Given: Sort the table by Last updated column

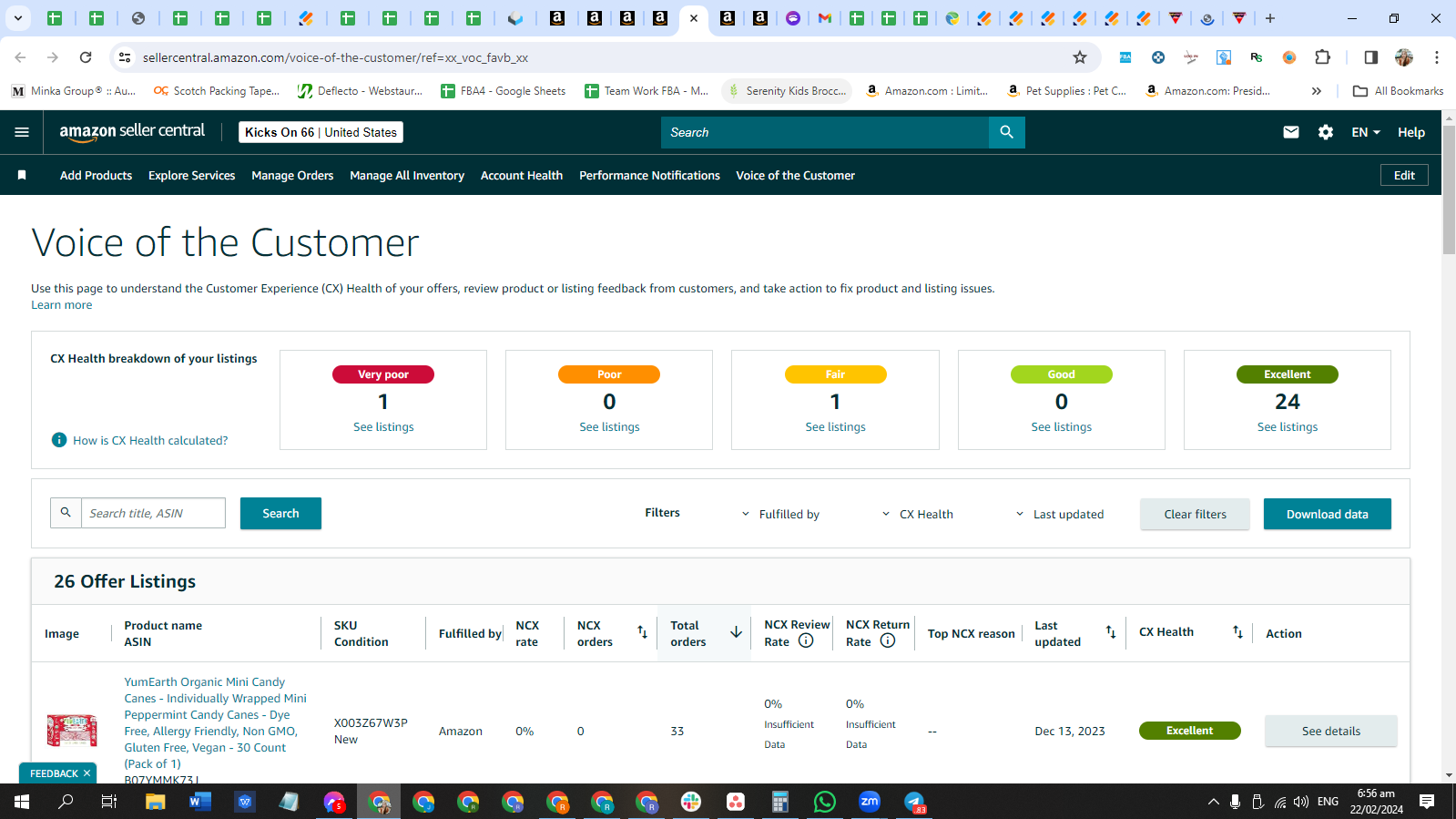Looking at the screenshot, I should coord(1111,632).
